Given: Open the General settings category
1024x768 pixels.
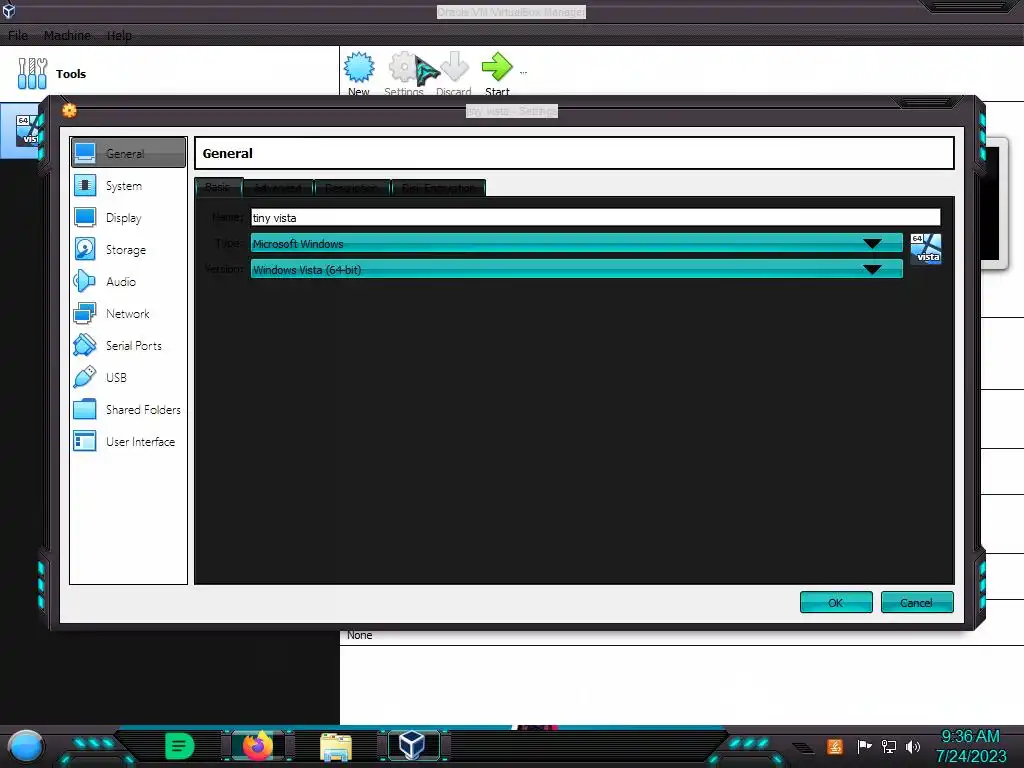Looking at the screenshot, I should pos(128,153).
